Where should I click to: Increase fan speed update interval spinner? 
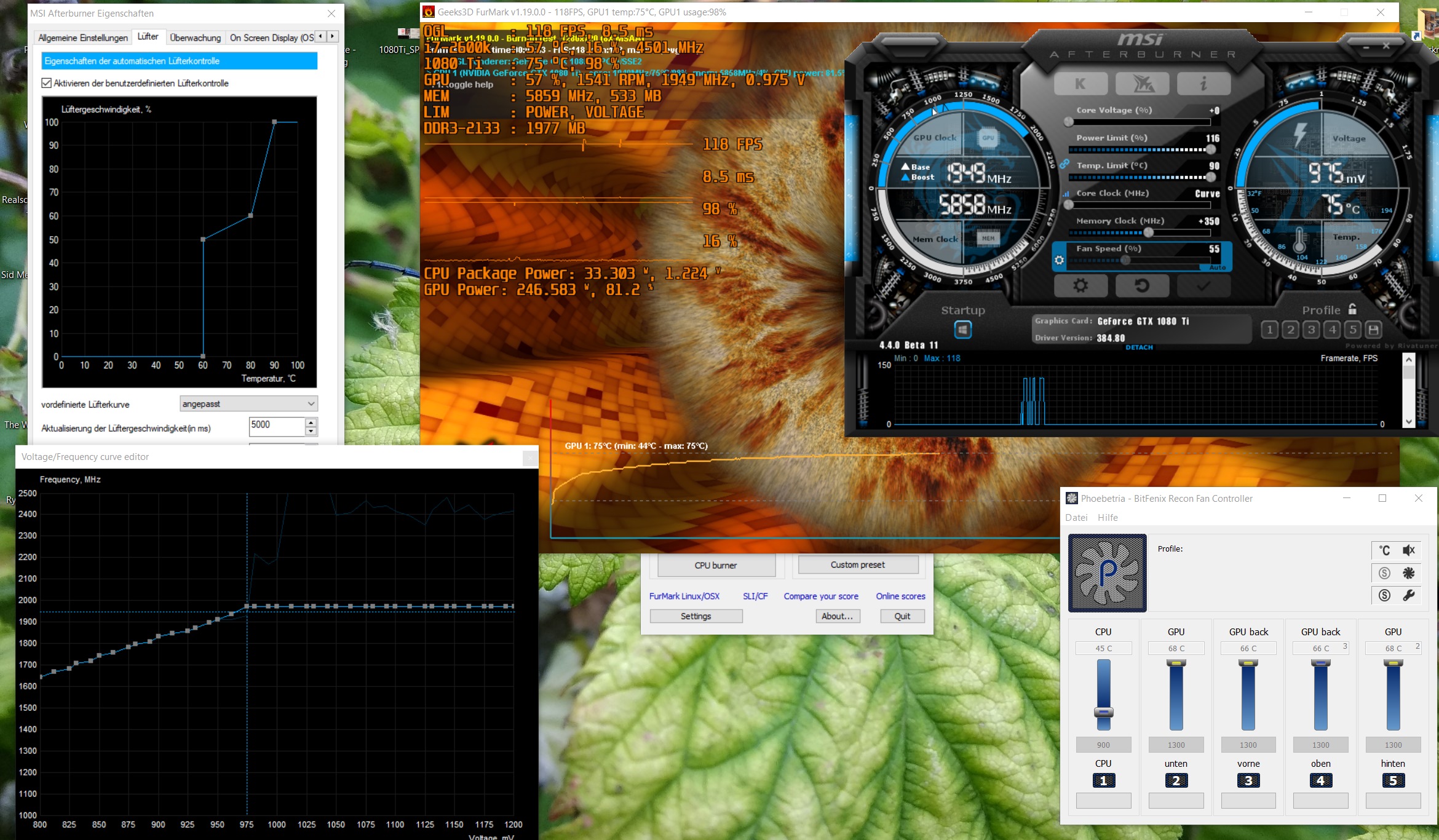point(311,422)
